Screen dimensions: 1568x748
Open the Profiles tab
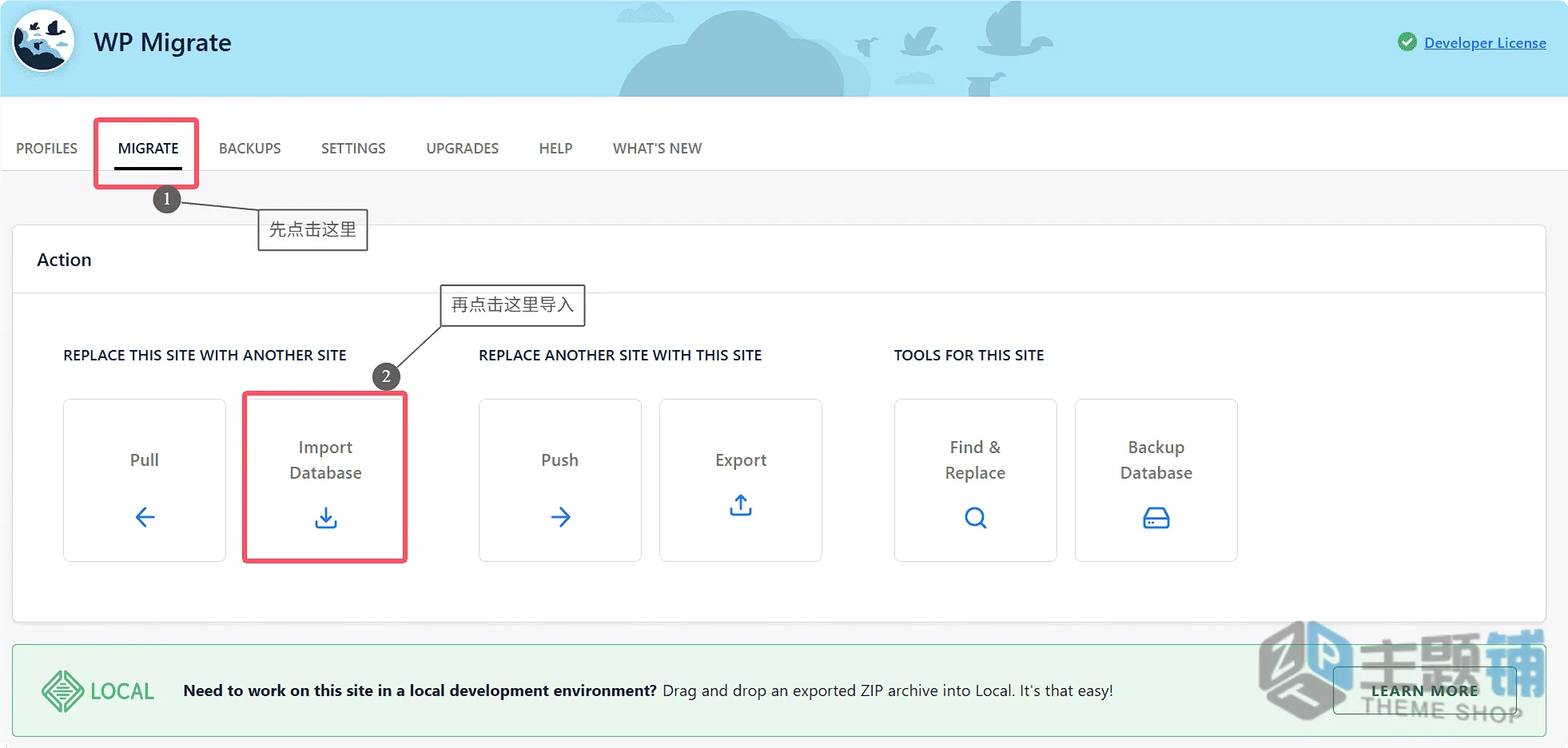(46, 149)
